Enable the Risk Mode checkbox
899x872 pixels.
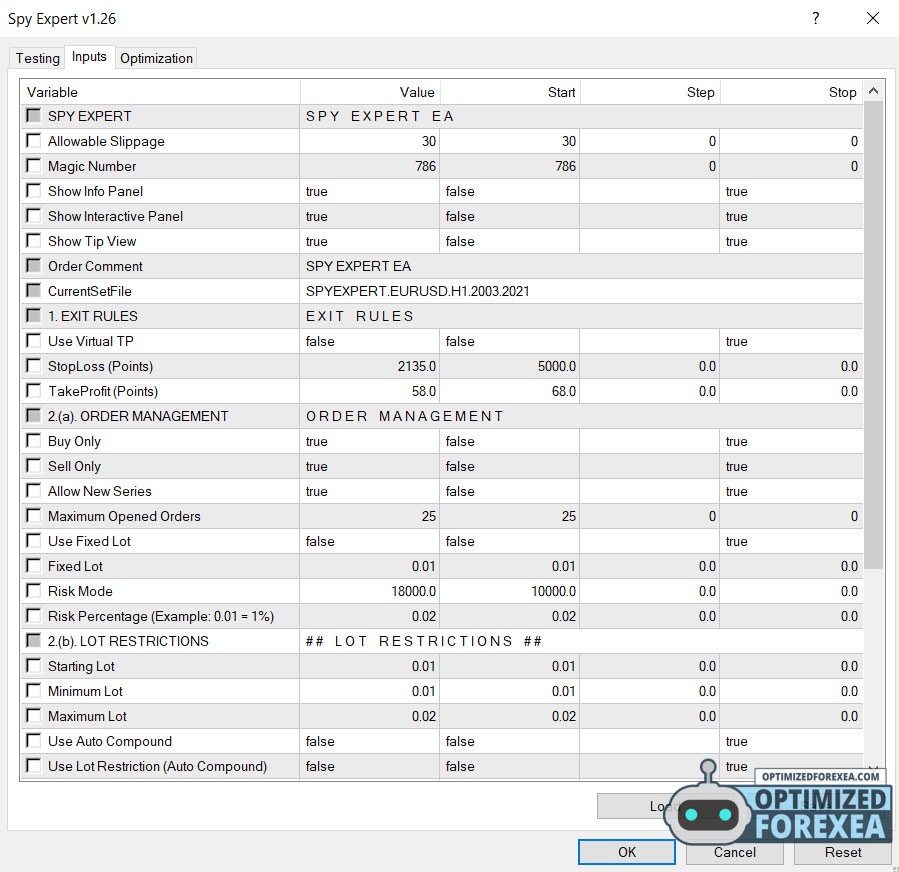point(34,591)
